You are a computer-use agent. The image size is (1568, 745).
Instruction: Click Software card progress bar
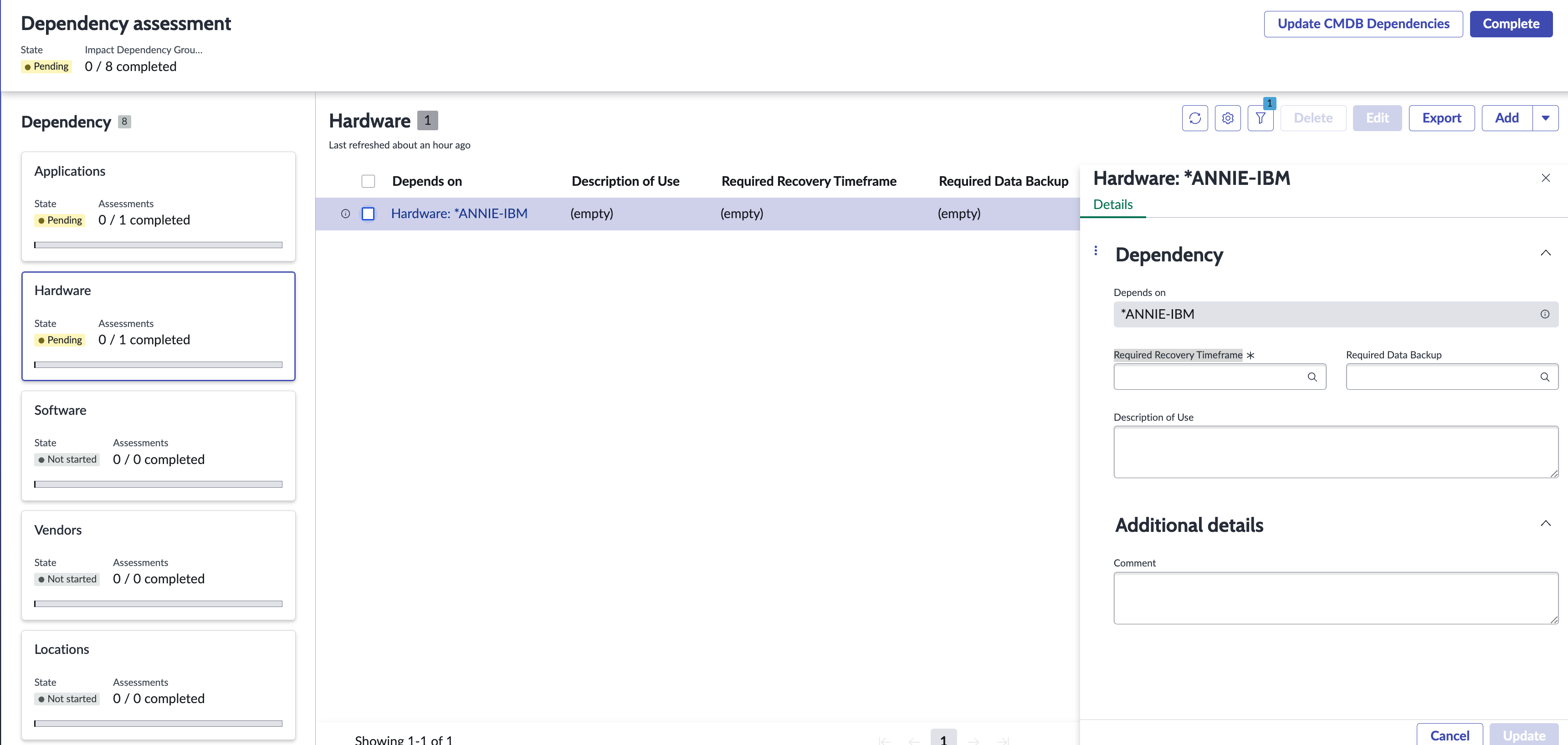pos(158,484)
